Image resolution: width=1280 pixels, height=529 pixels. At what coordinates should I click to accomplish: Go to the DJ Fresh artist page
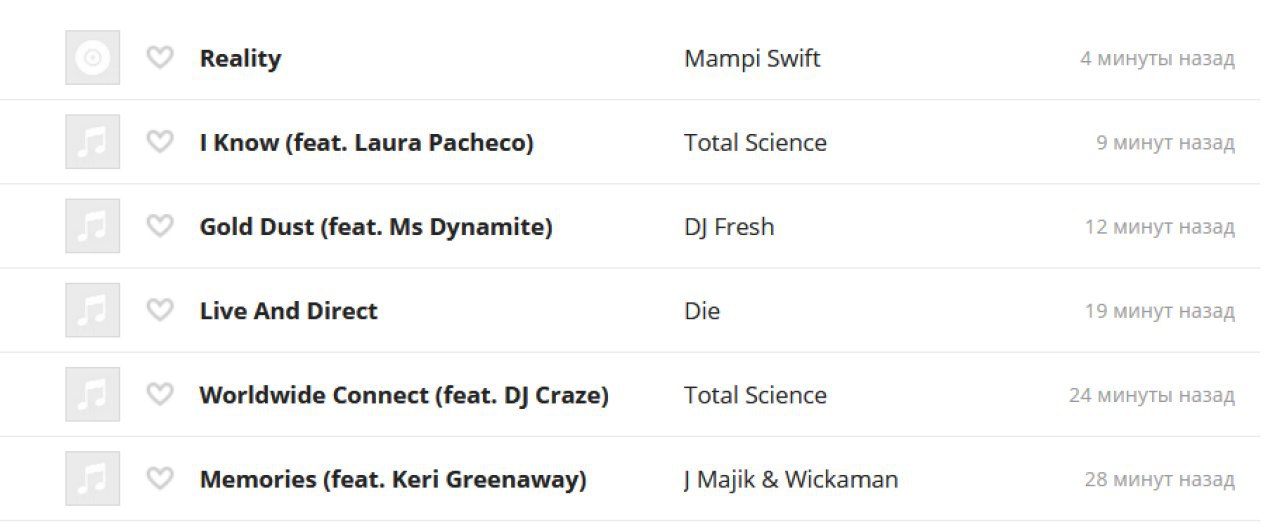coord(729,227)
